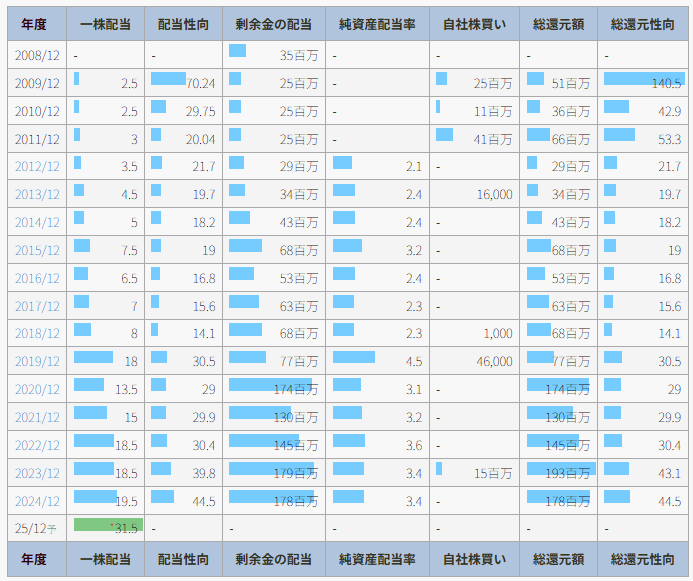Click the 25/12 forecast year cell
693x581 pixels.
[x=36, y=527]
